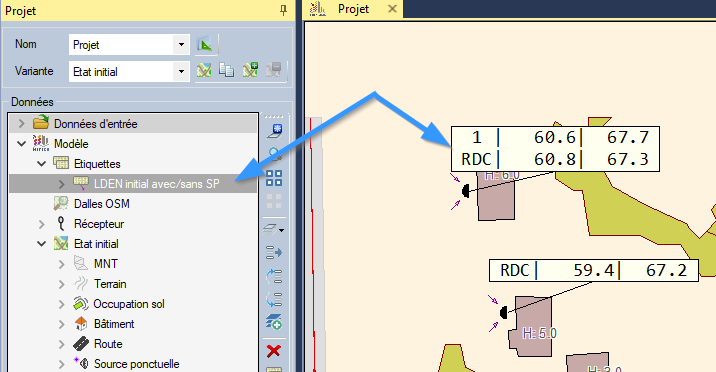
Task: Click the duplicate variant icon
Action: [226, 70]
